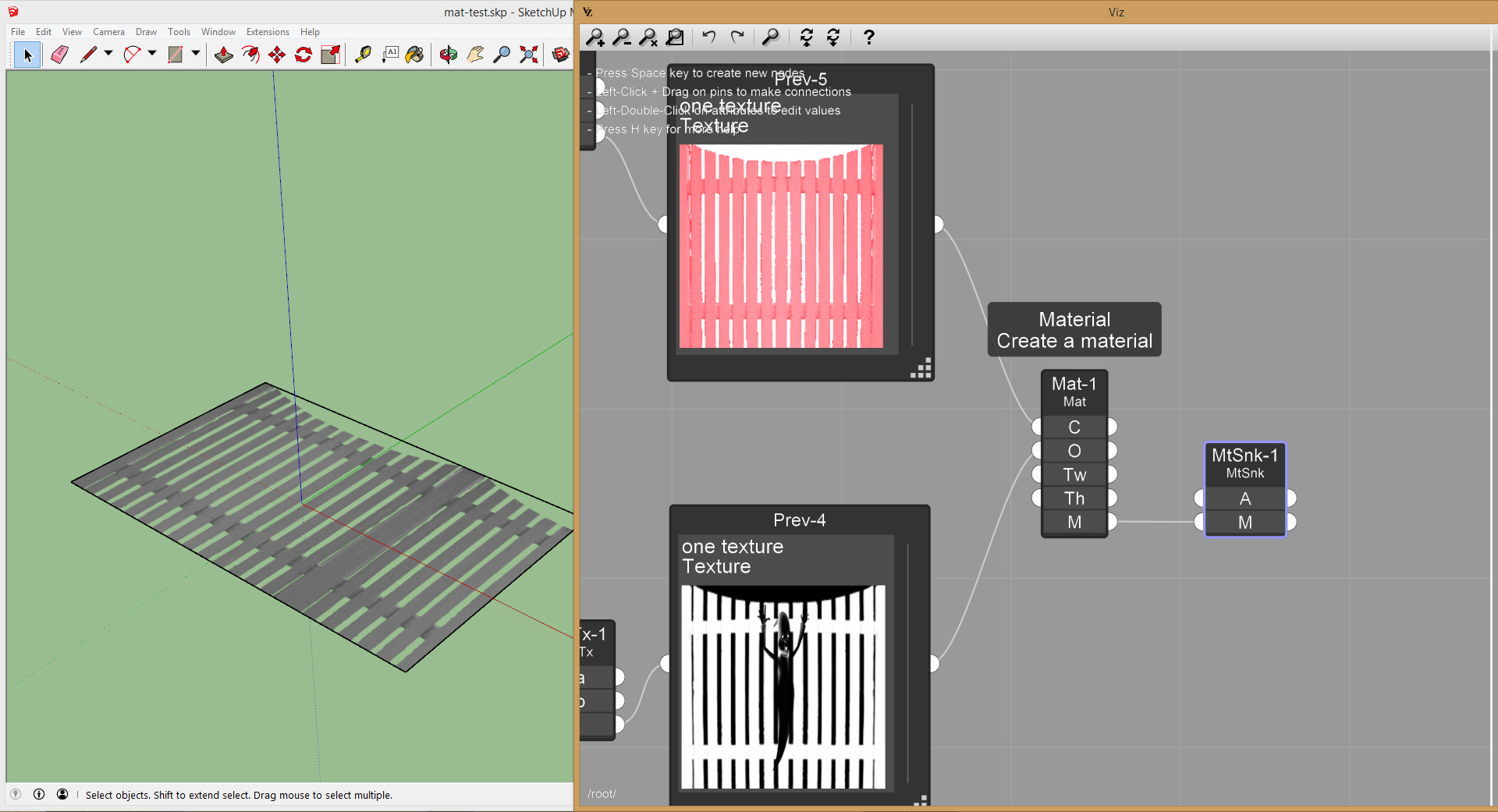Viewport: 1498px width, 812px height.
Task: Click the zoom in magnifier in Viz
Action: tap(595, 37)
